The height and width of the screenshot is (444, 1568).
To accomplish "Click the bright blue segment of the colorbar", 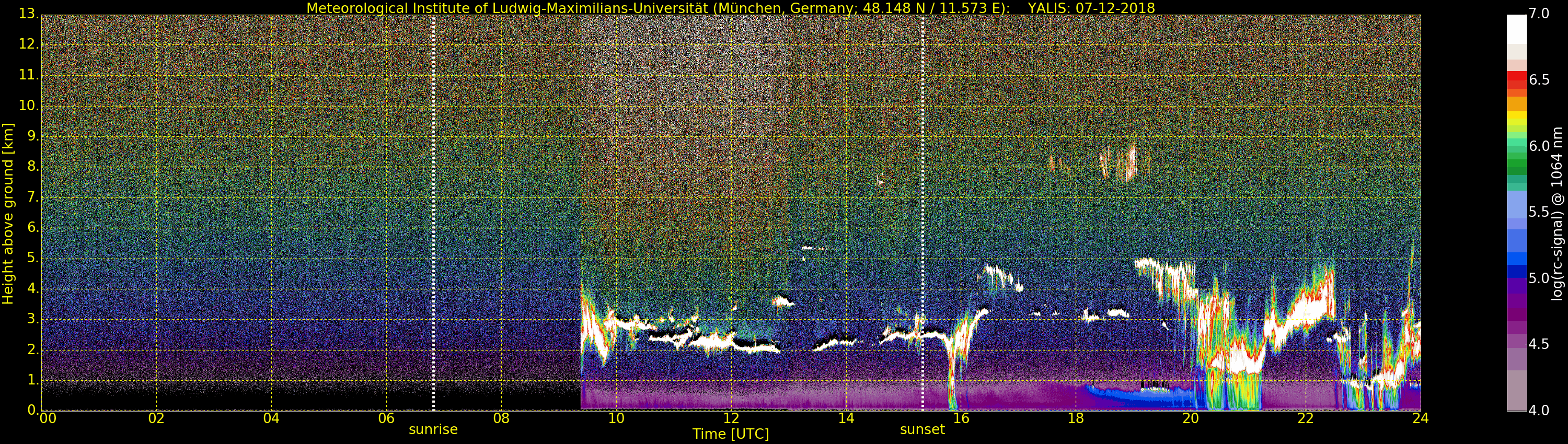I will (x=1516, y=259).
